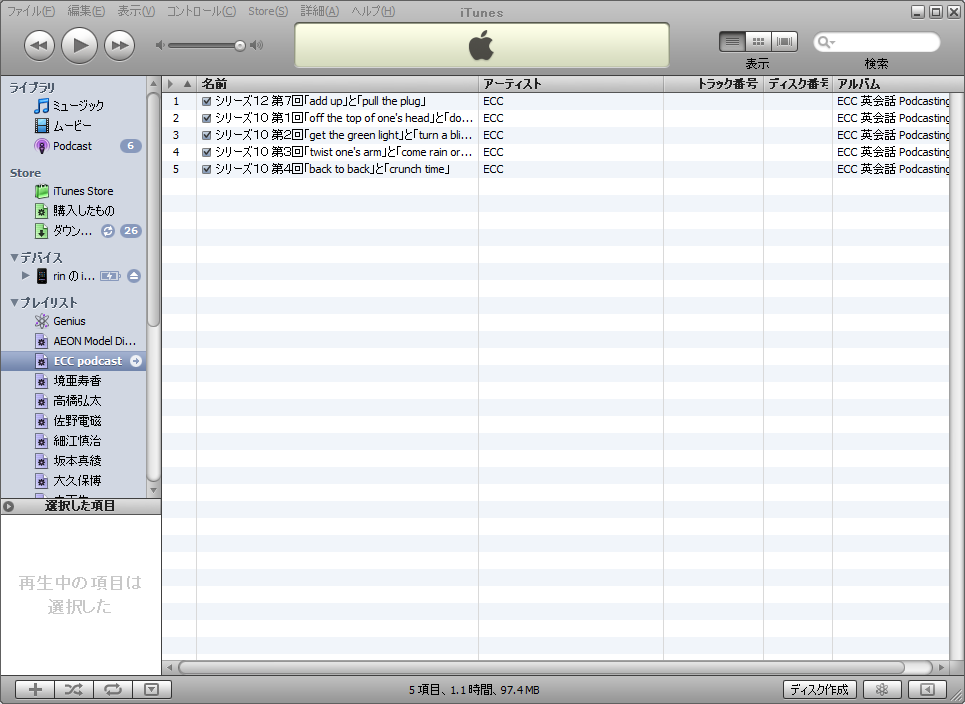Image resolution: width=965 pixels, height=704 pixels.
Task: Uncheck the 'get the green light' track
Action: point(207,135)
